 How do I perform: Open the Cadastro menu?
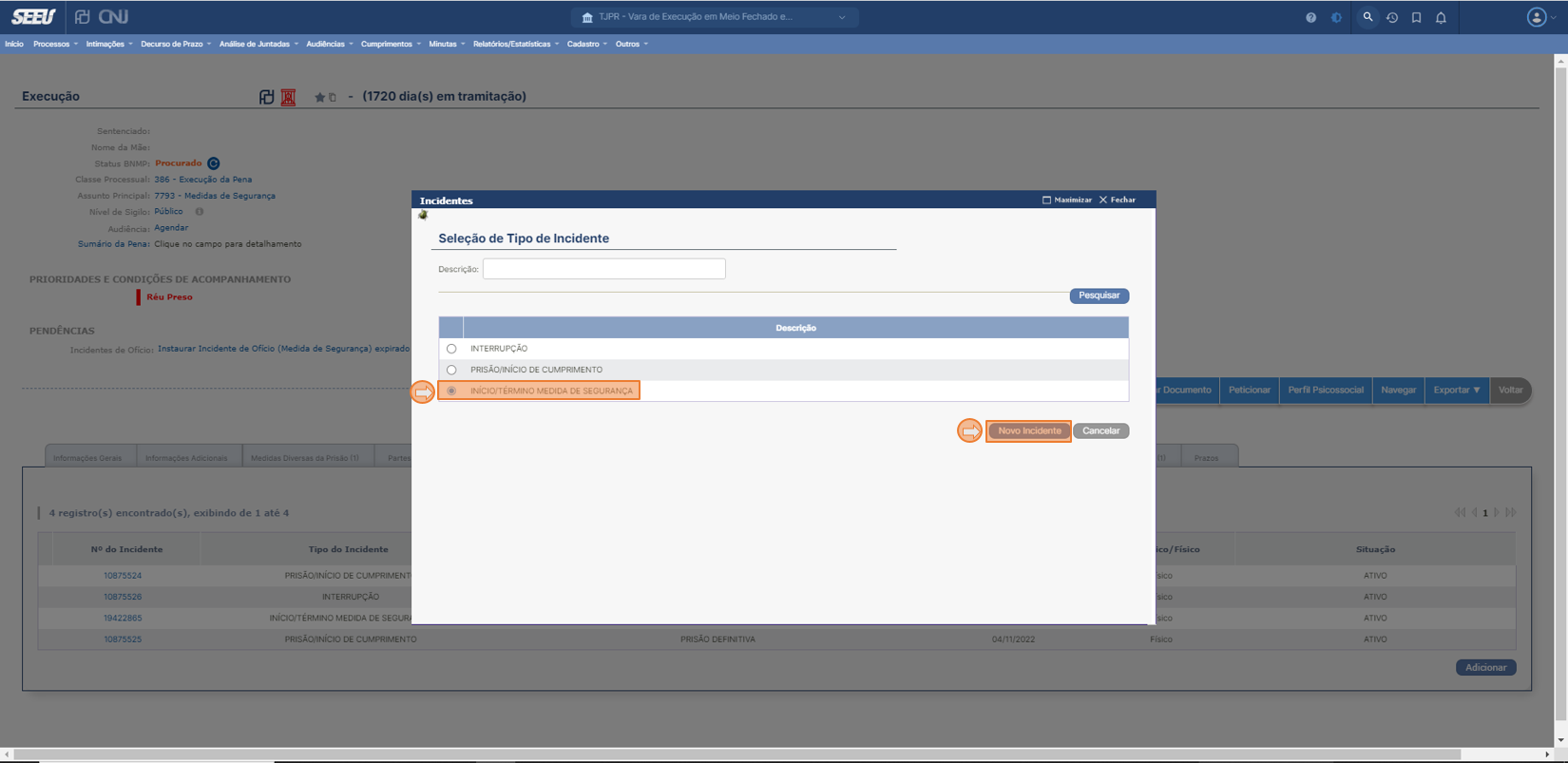tap(587, 44)
